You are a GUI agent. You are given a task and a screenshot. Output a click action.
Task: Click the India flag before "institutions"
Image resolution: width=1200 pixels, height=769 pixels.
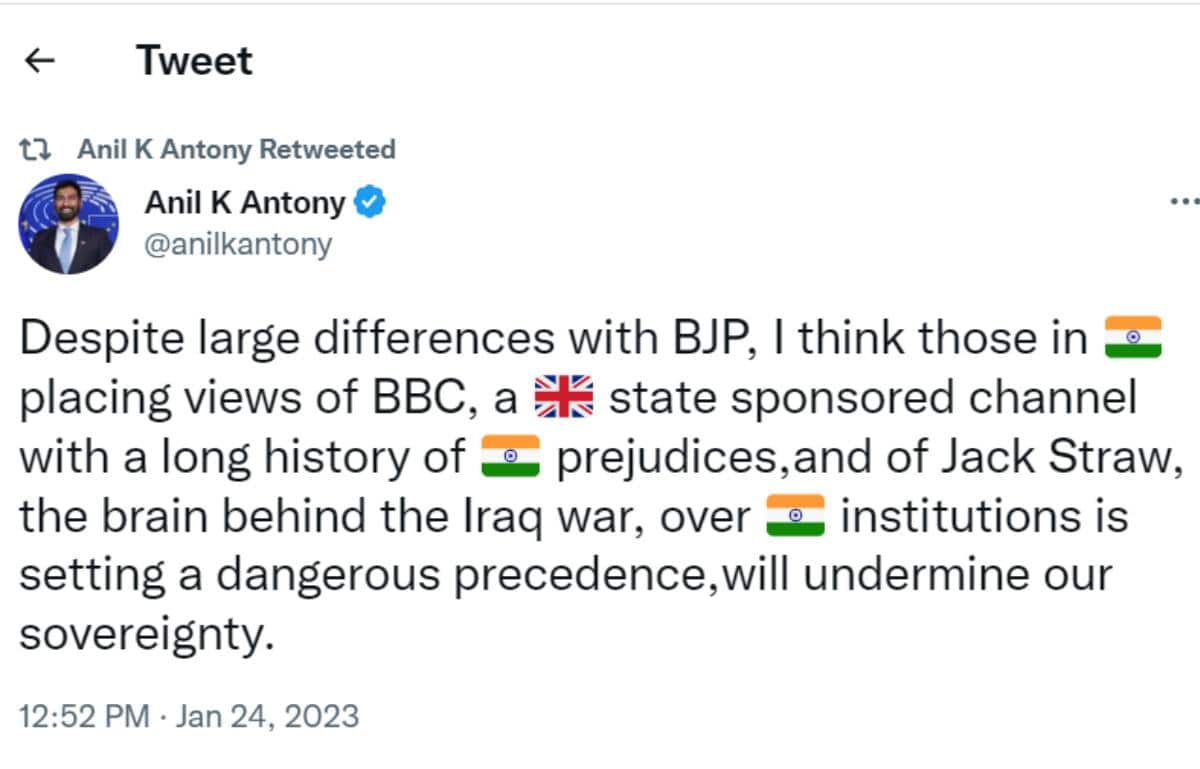795,517
